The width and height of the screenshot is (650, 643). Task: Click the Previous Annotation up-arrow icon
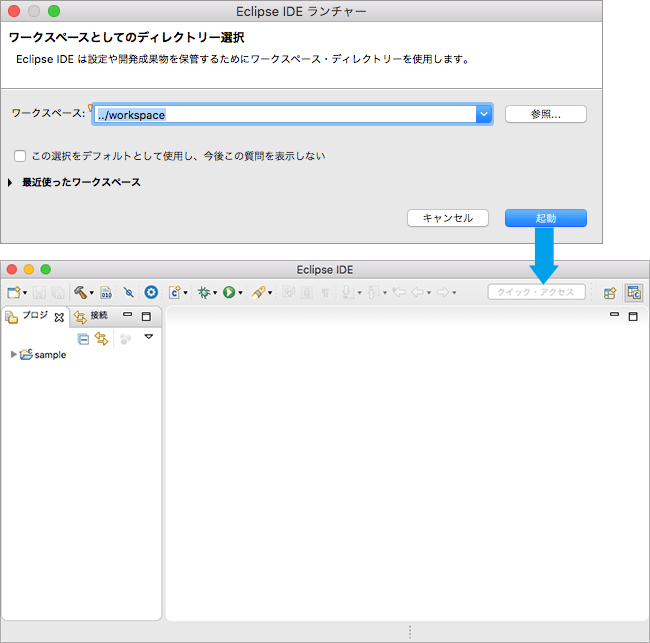point(372,293)
